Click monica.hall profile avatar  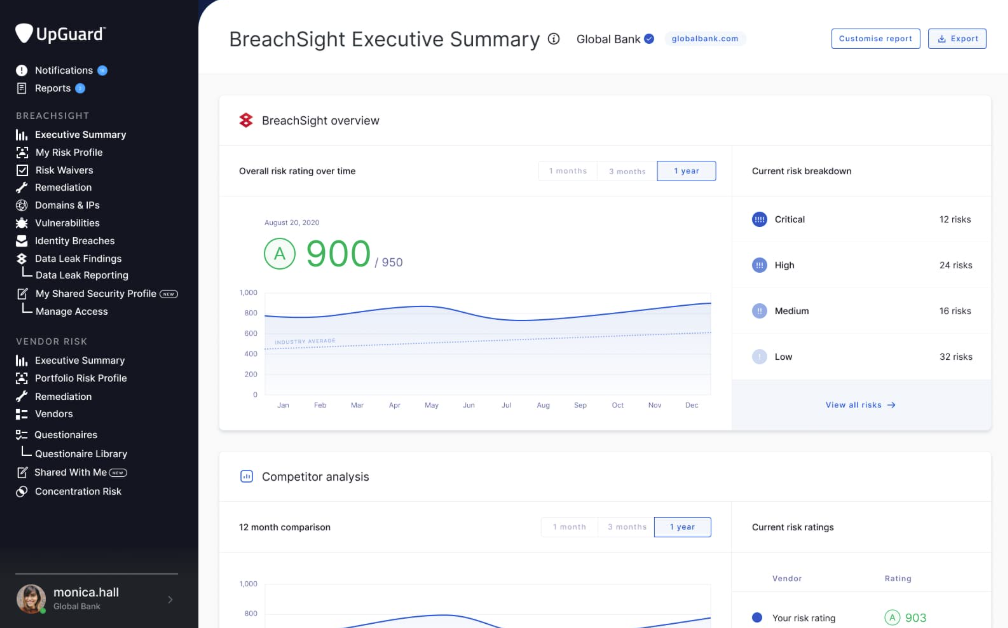click(x=31, y=598)
